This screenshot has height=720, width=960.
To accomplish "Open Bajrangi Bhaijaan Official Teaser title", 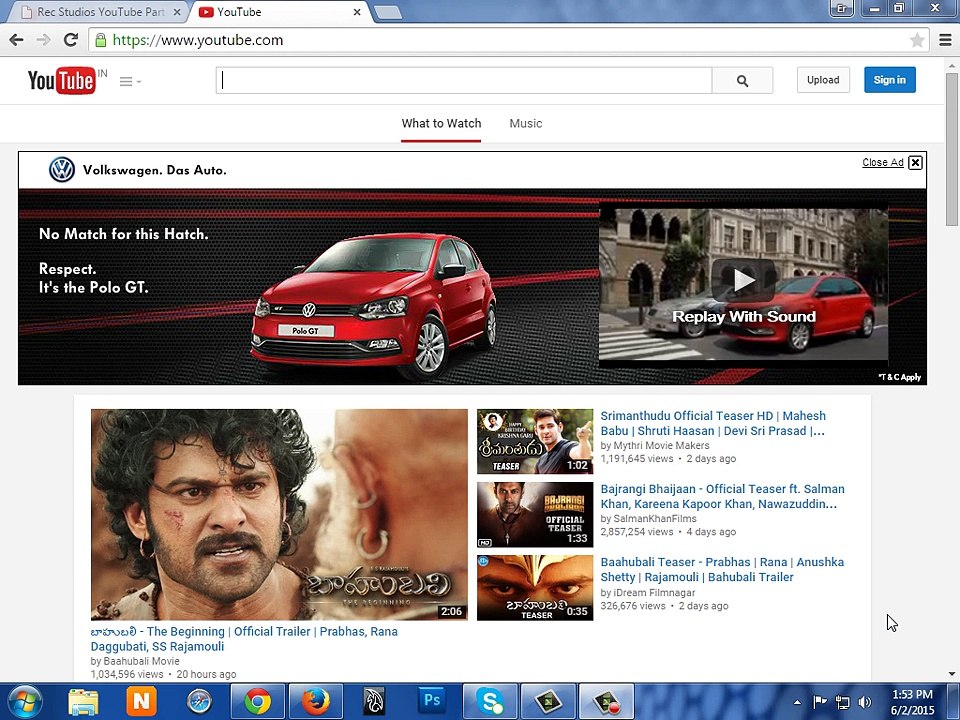I will pos(722,497).
